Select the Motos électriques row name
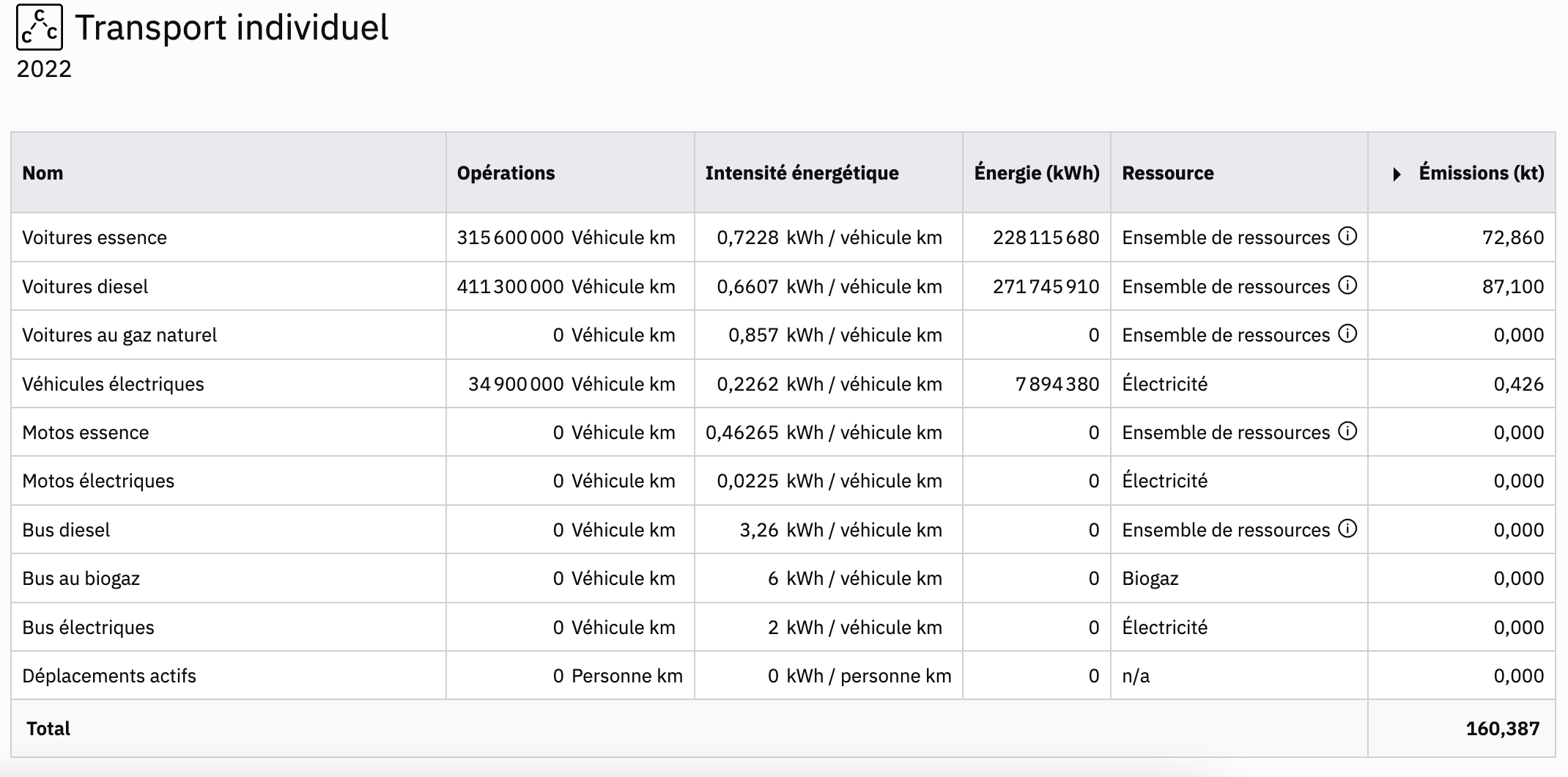The image size is (1568, 777). (98, 481)
